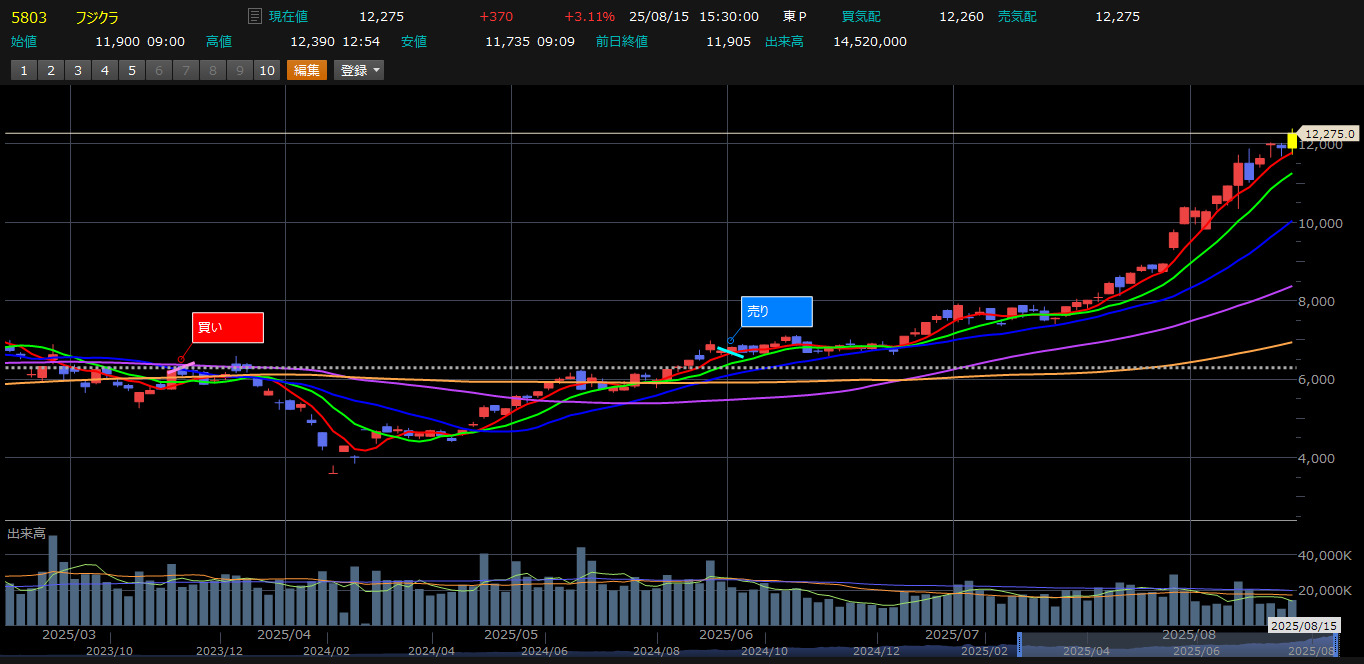This screenshot has height=664, width=1364.
Task: Select the yellow latest candlestick
Action: tap(1292, 141)
